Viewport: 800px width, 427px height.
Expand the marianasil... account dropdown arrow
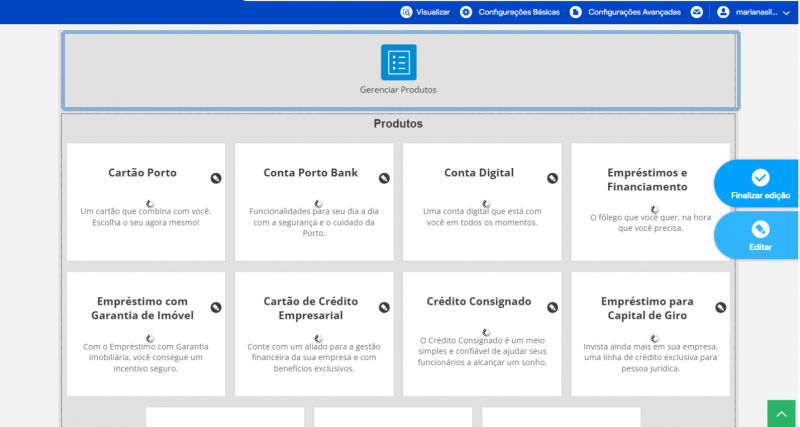coord(786,13)
